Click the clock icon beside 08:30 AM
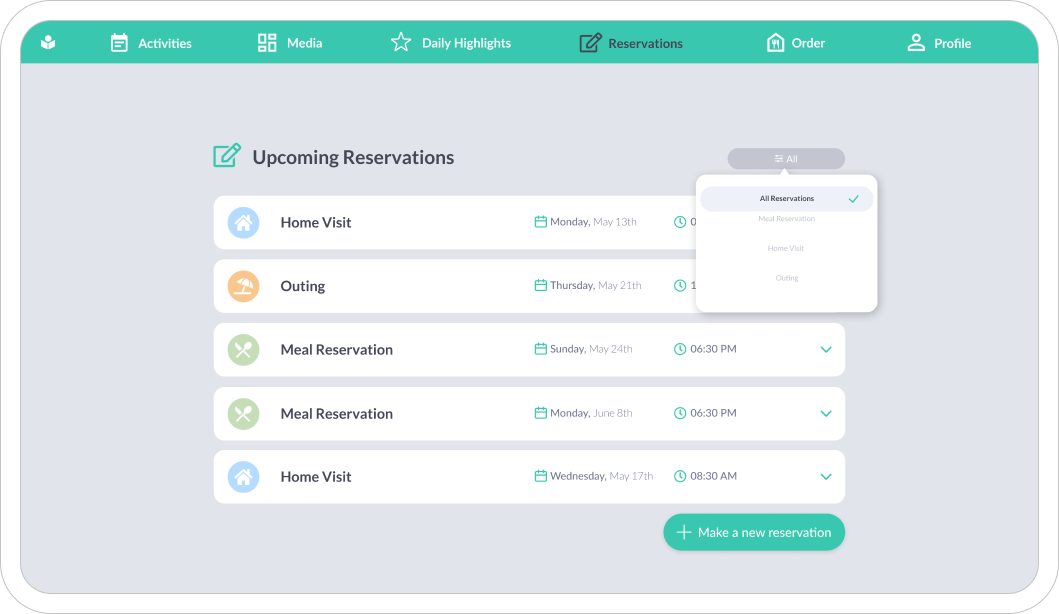 point(680,476)
